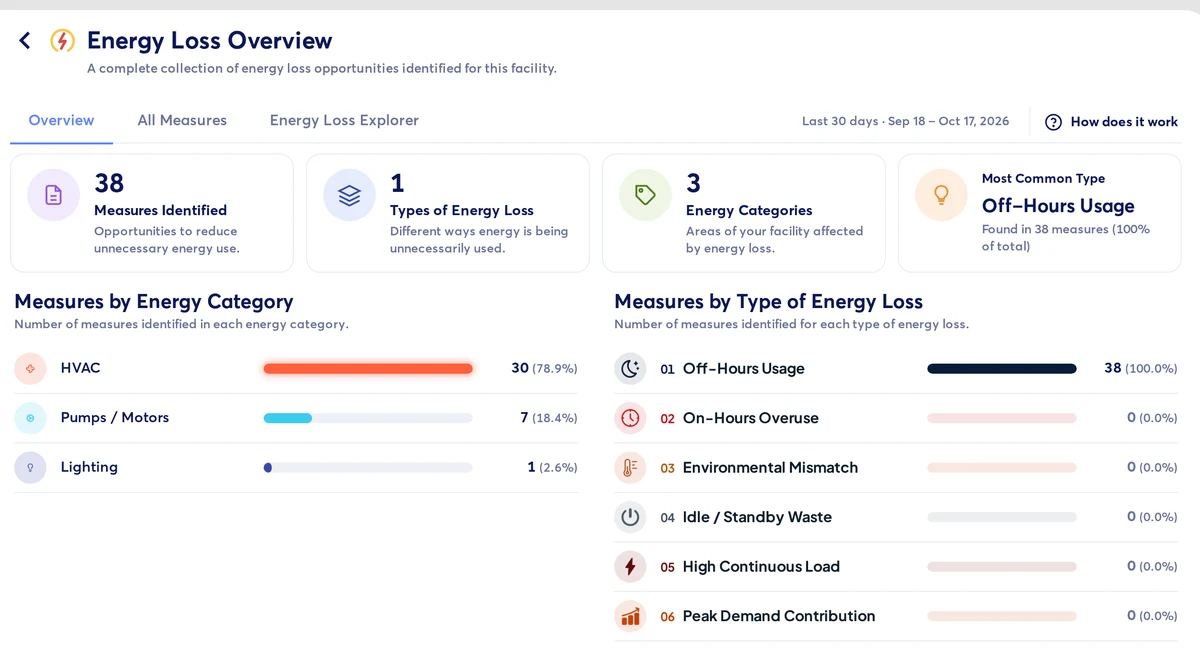Switch to the Overview tab

tap(61, 120)
